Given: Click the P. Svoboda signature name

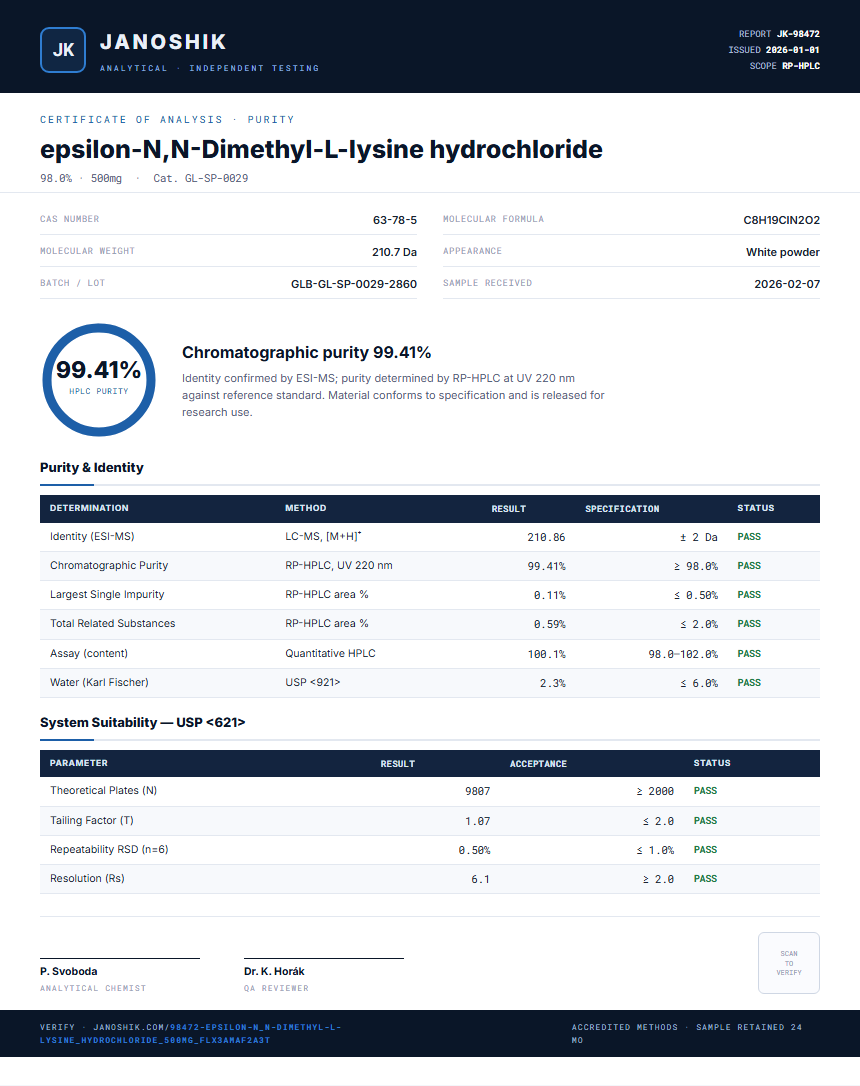Looking at the screenshot, I should pyautogui.click(x=69, y=972).
